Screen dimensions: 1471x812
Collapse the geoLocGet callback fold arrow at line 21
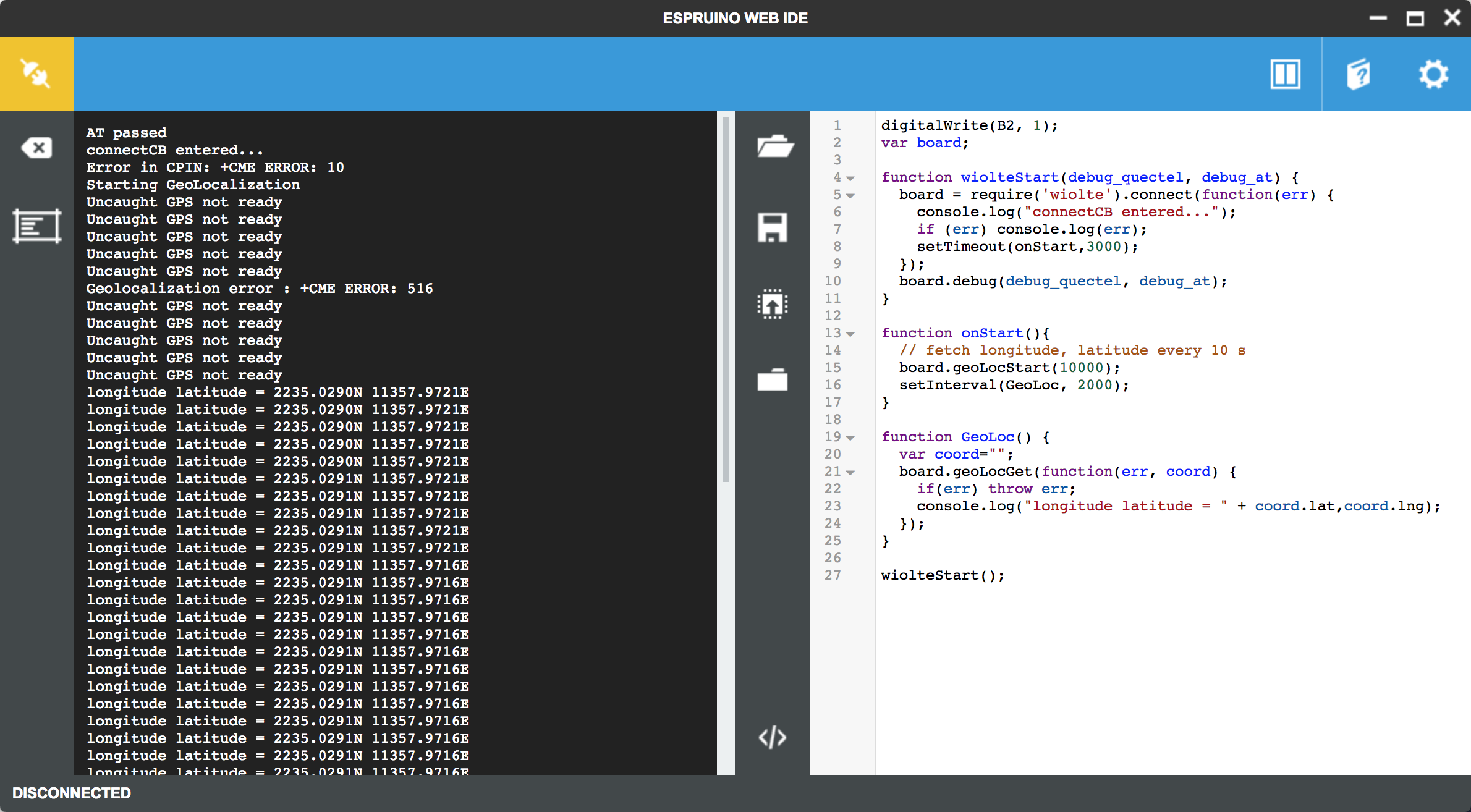tap(851, 473)
